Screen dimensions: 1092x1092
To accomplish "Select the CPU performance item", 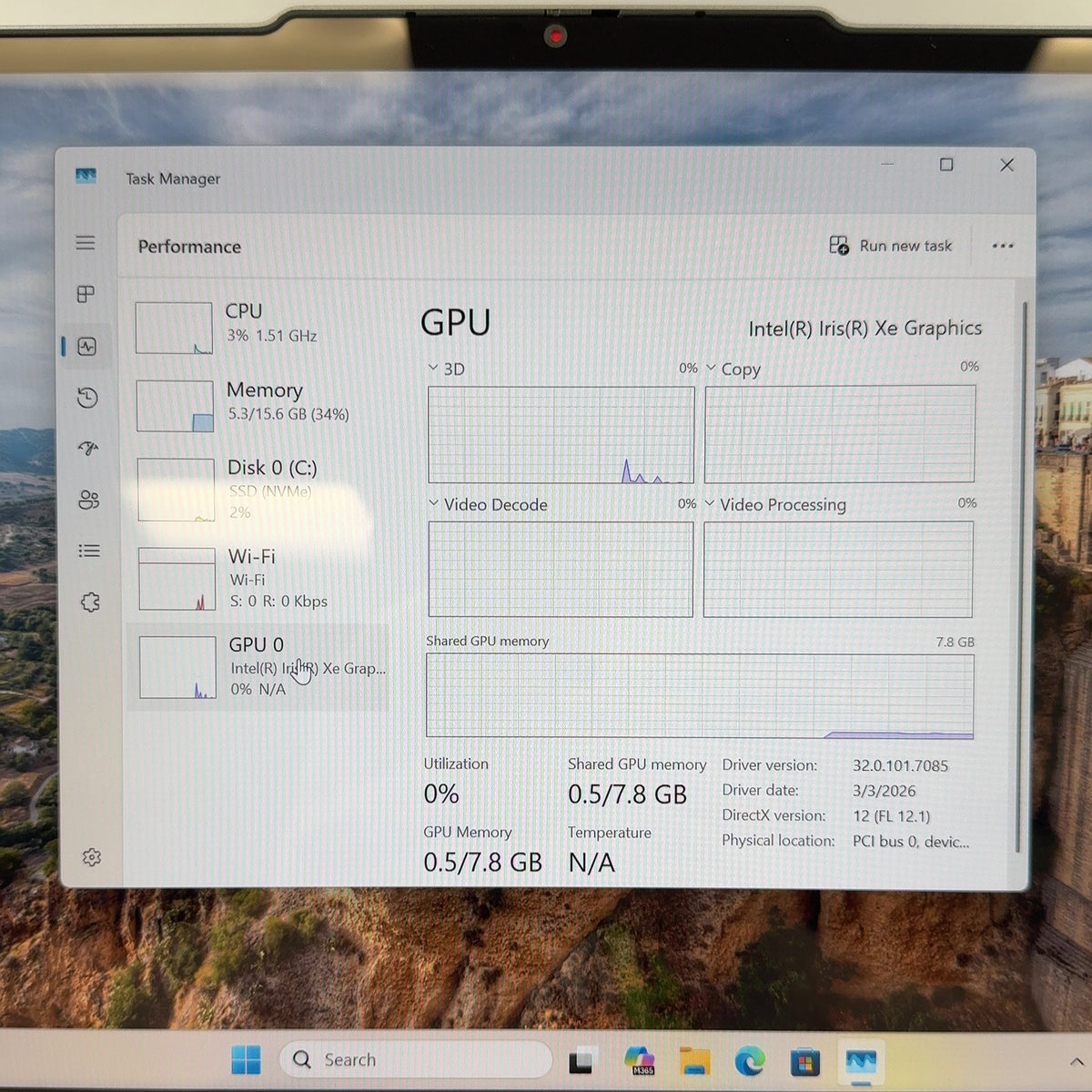I will [259, 327].
